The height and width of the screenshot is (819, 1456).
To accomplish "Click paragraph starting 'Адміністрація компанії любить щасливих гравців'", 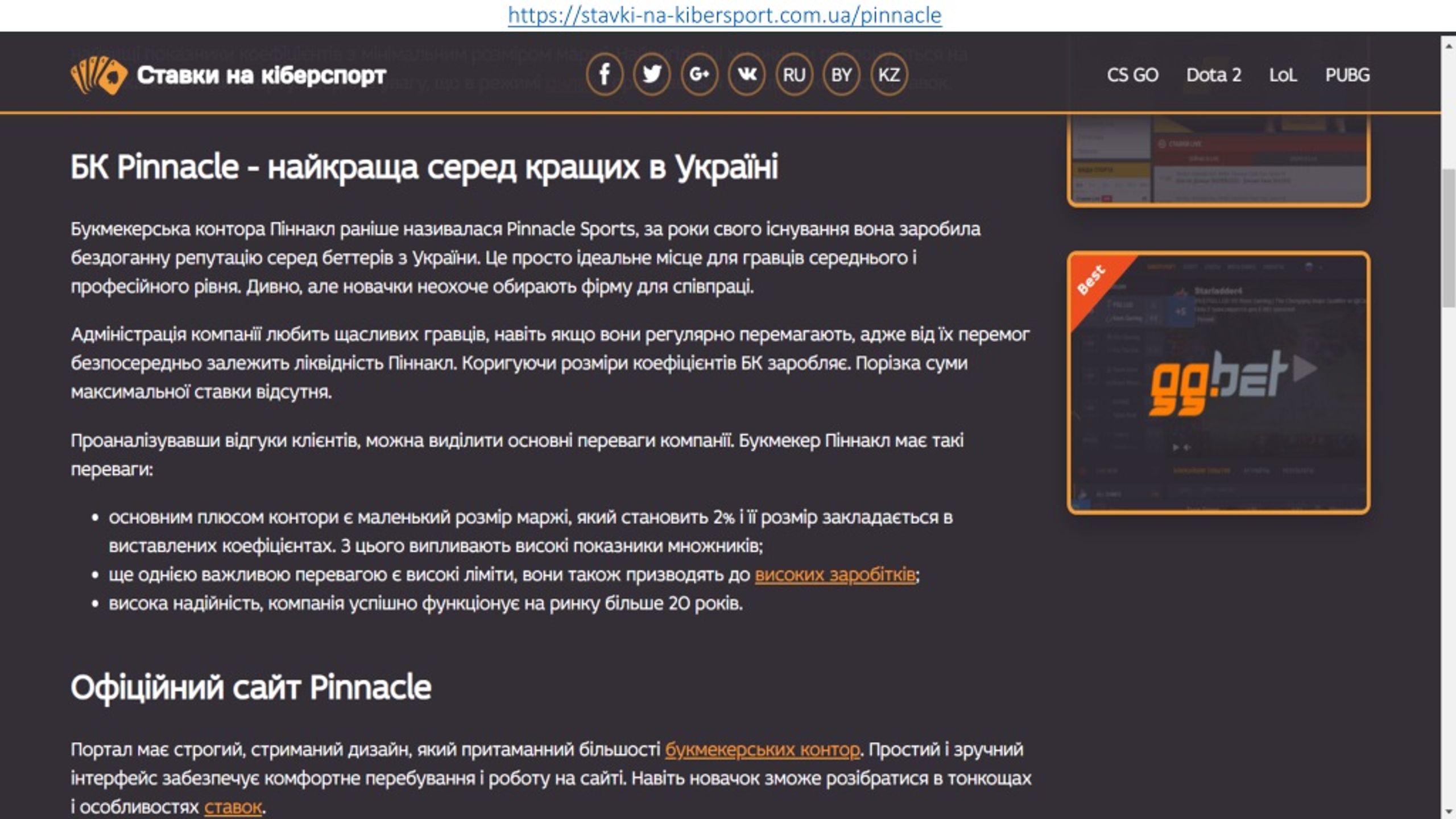I will coord(550,363).
